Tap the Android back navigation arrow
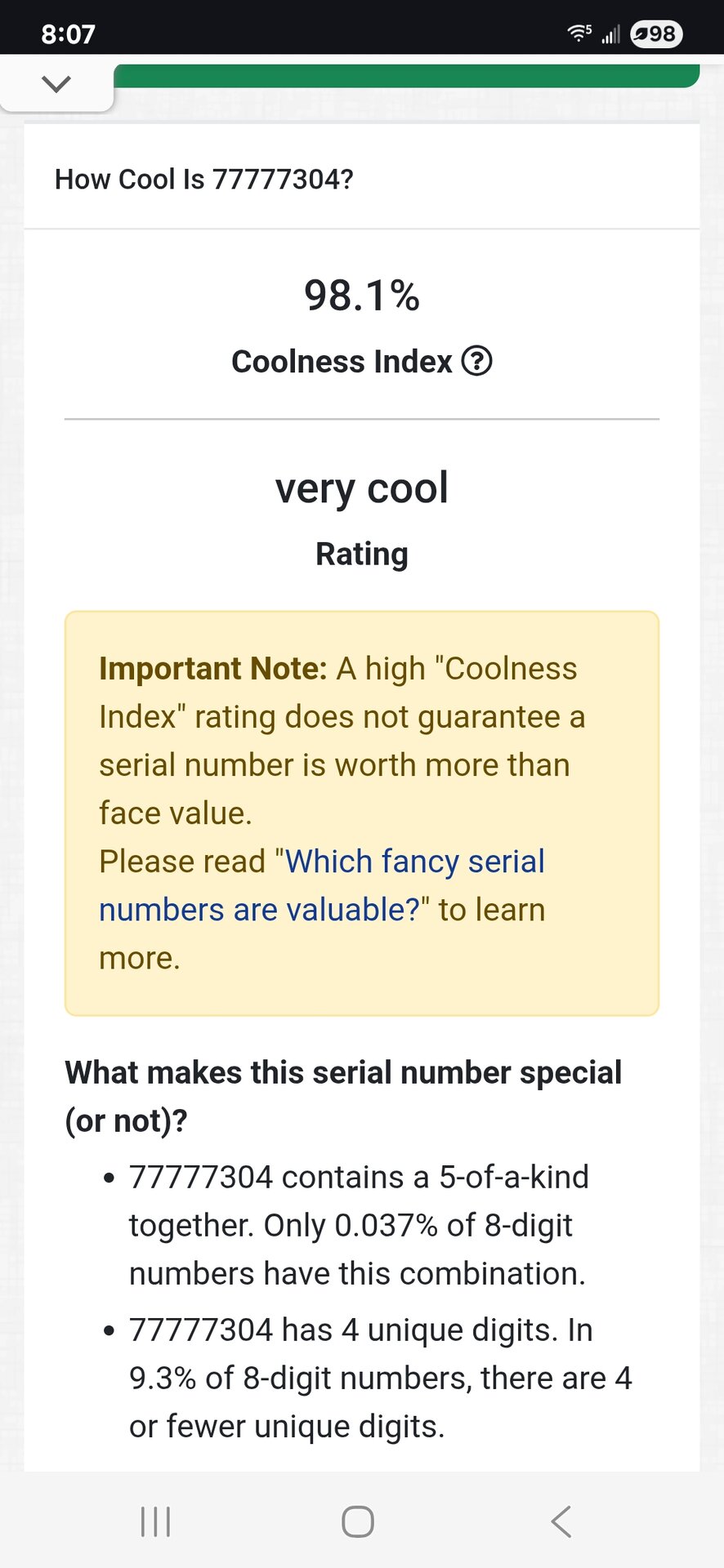724x1568 pixels. pos(561,1521)
